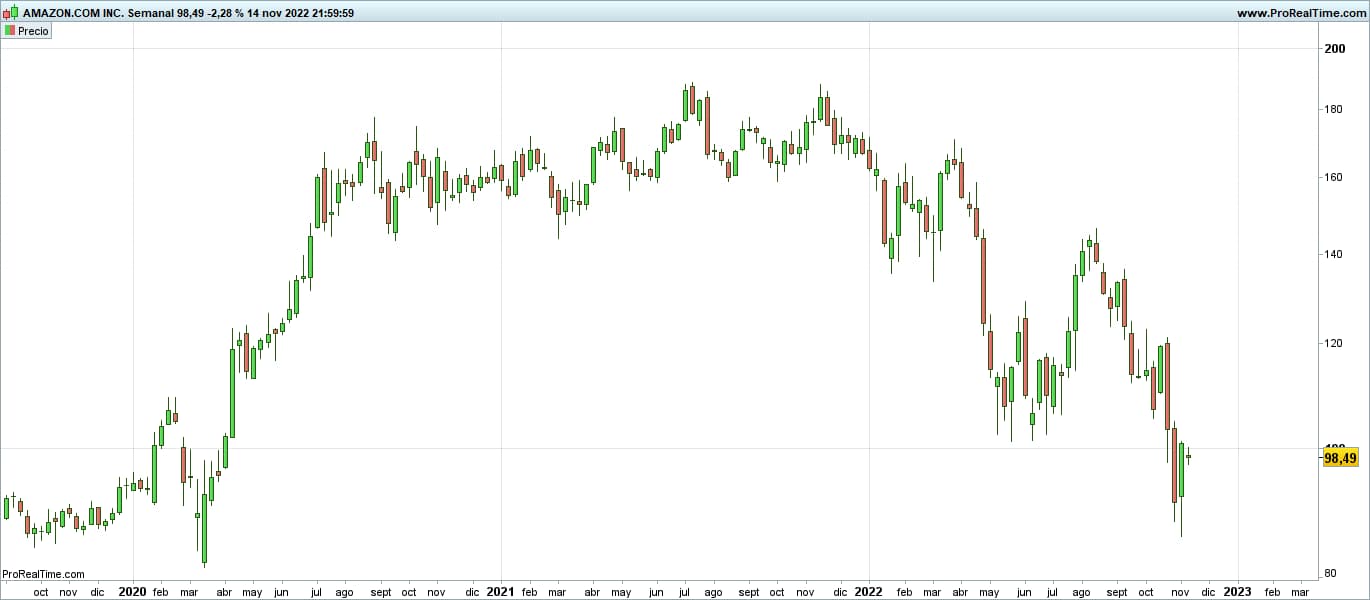
Task: Click the green candle icon beside AMAZON.COM INC.
Action: pyautogui.click(x=14, y=11)
